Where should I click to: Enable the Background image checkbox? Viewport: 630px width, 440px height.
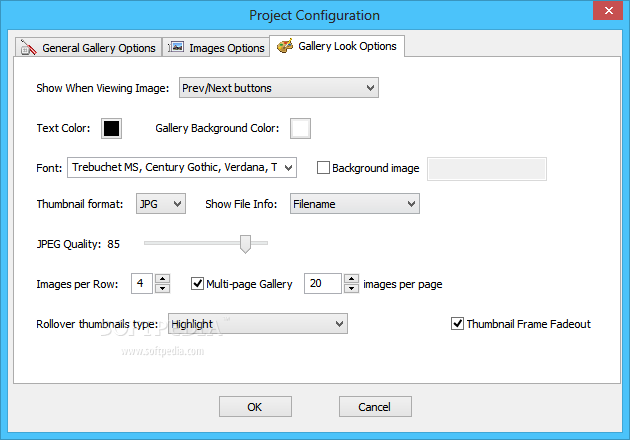click(x=323, y=168)
